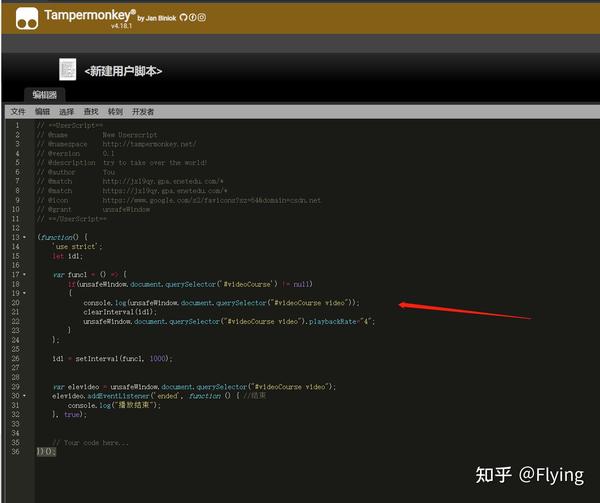Screen dimensions: 600x503
Task: Click the 'use strict' code line
Action: click(78, 247)
